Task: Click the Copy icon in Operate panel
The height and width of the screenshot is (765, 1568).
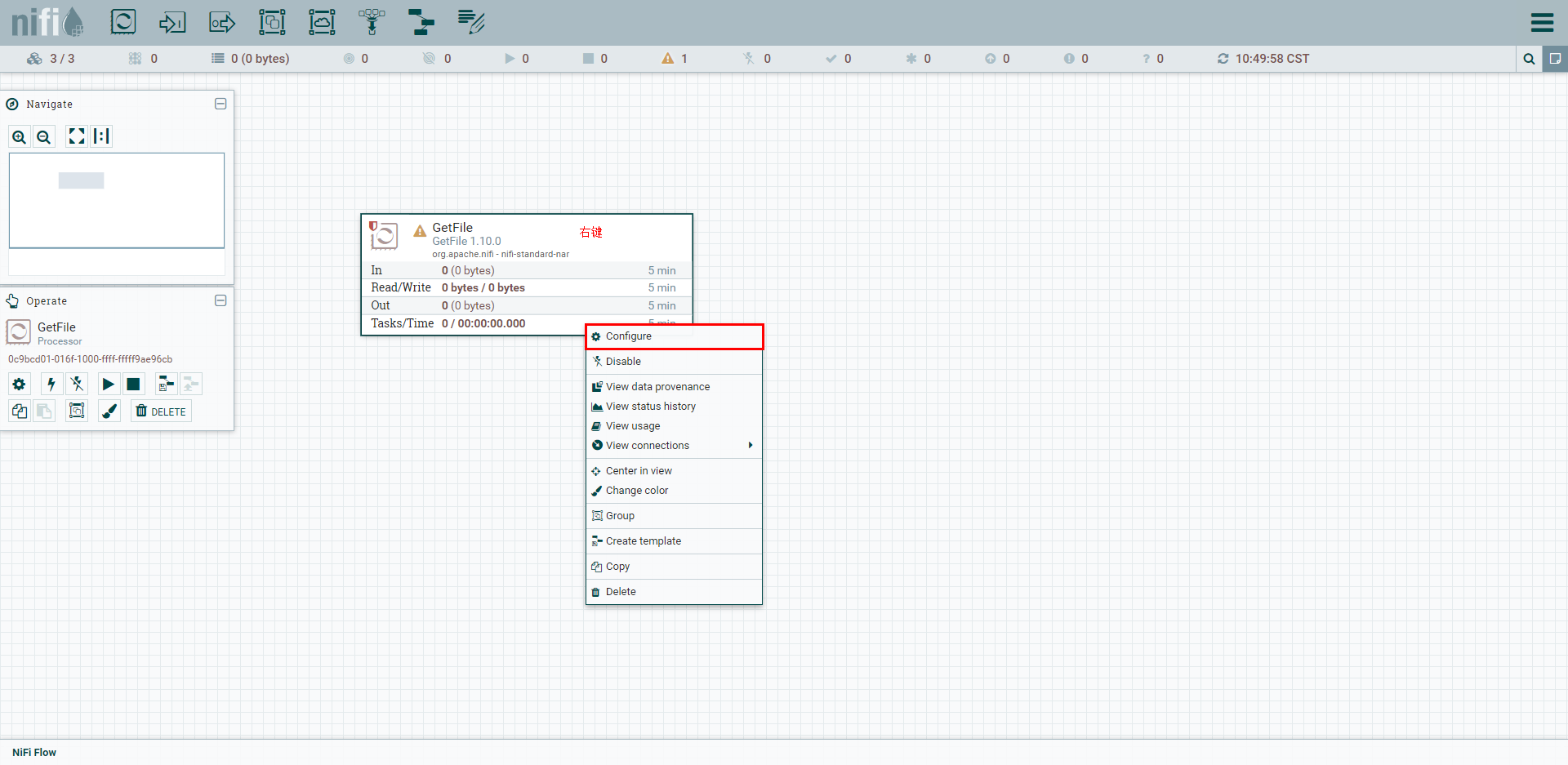Action: [x=20, y=411]
